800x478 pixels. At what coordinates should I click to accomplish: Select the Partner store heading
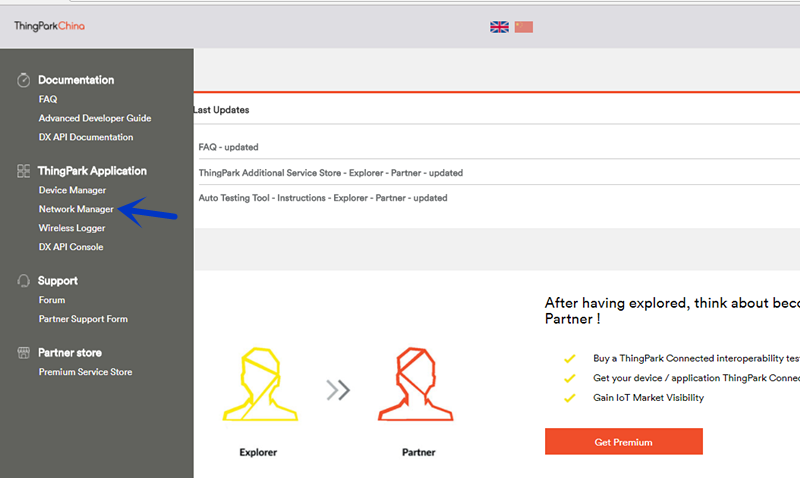coord(70,353)
